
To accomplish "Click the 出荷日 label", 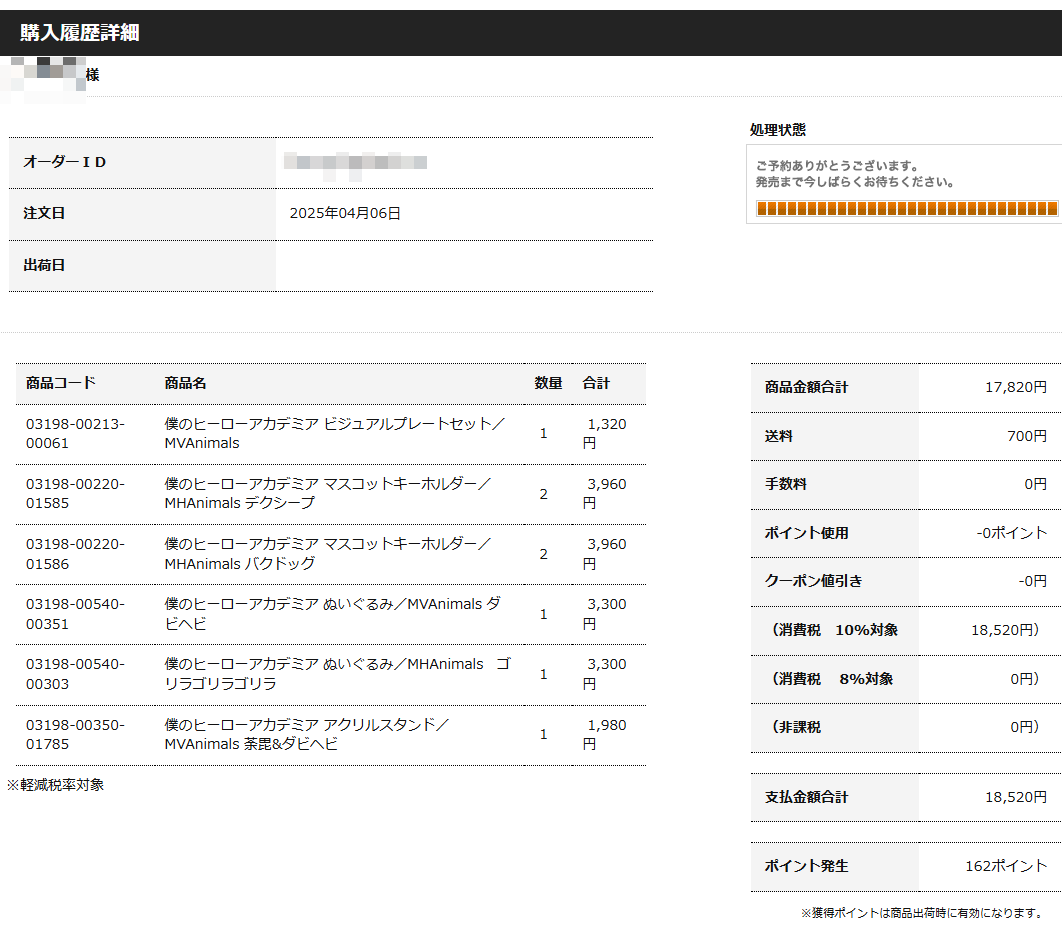I will tap(44, 265).
